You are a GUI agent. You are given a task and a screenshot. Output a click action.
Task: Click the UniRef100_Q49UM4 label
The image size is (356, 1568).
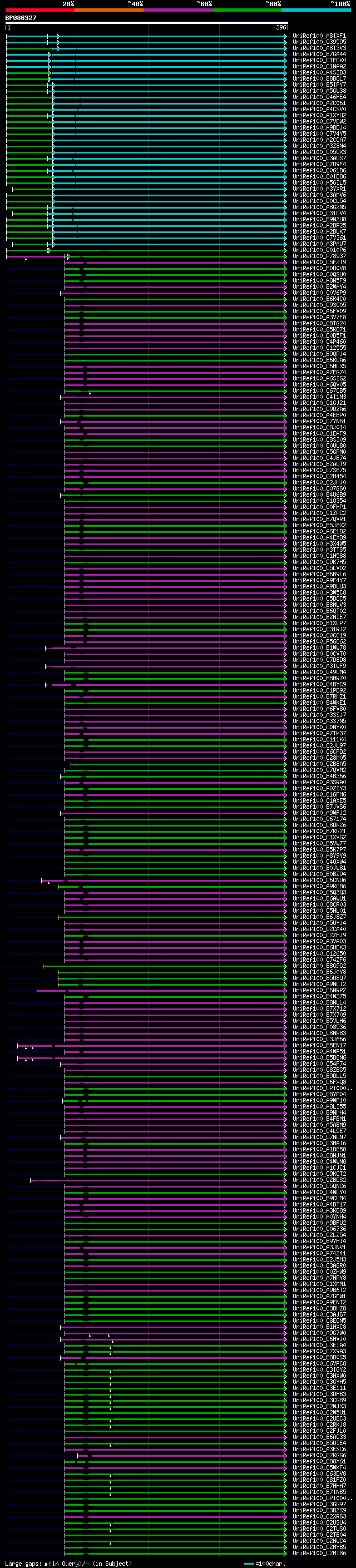tap(319, 672)
